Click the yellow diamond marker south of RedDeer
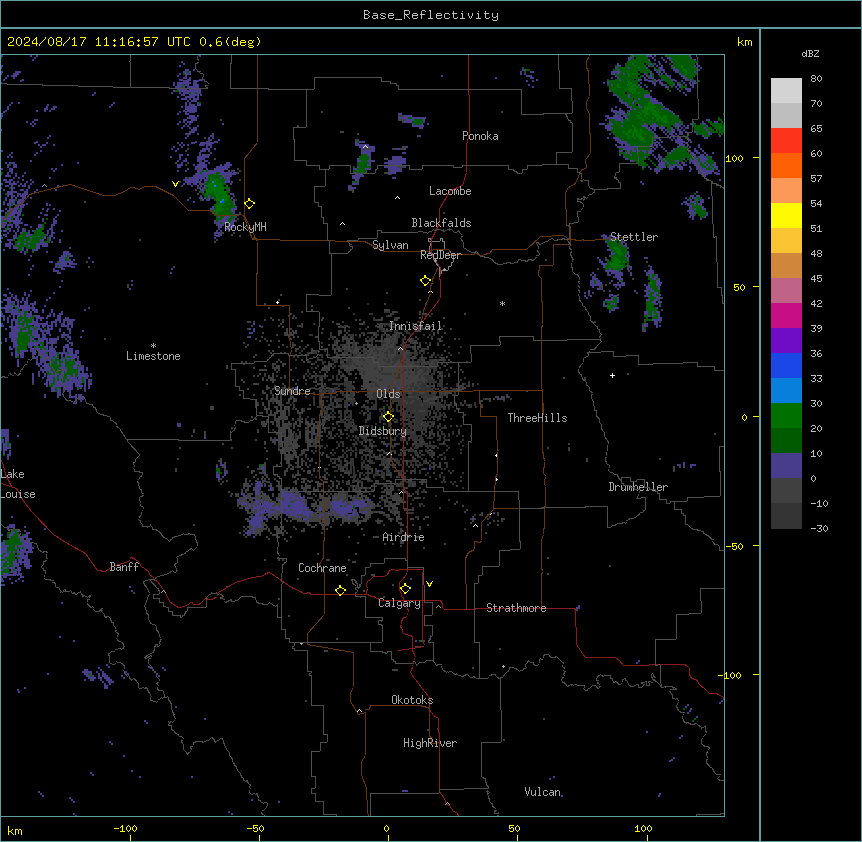This screenshot has height=842, width=862. click(426, 281)
